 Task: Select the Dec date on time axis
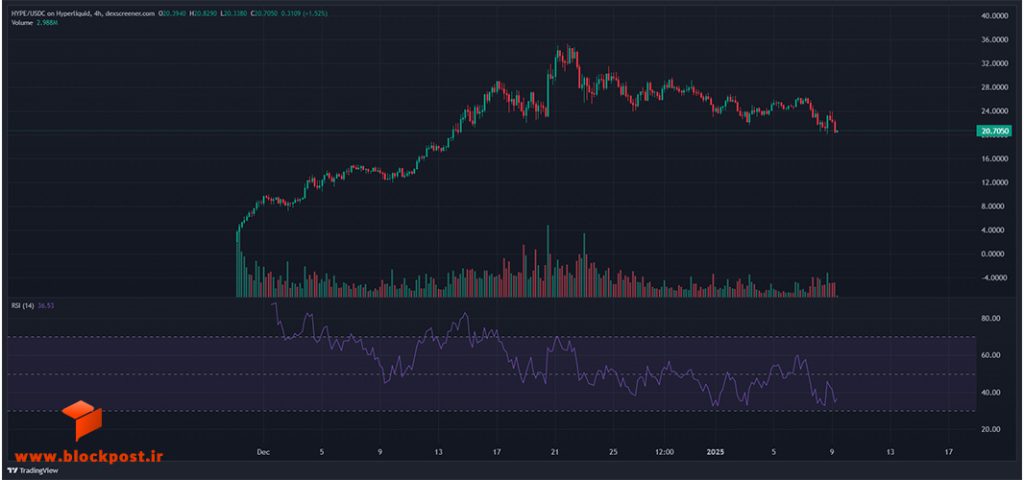(262, 451)
